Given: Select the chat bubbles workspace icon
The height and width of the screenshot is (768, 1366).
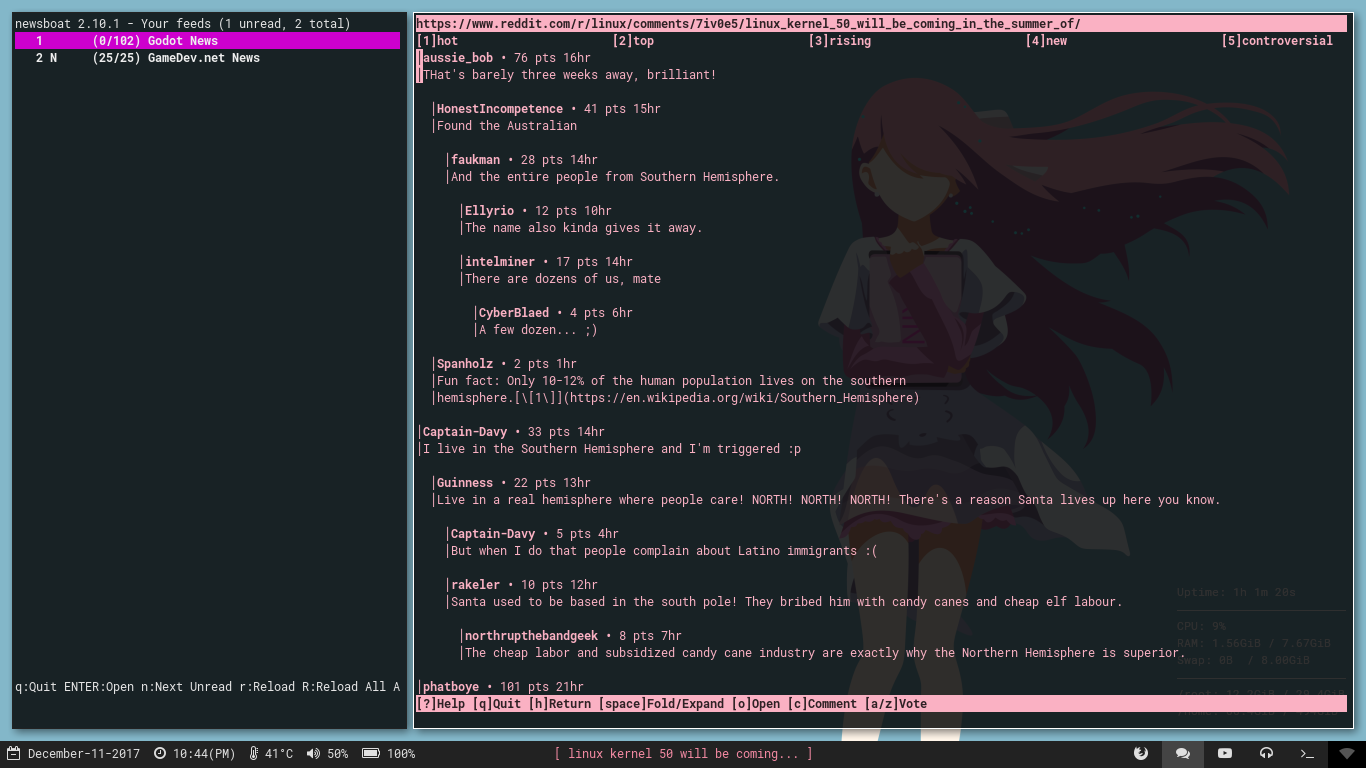Looking at the screenshot, I should tap(1183, 753).
